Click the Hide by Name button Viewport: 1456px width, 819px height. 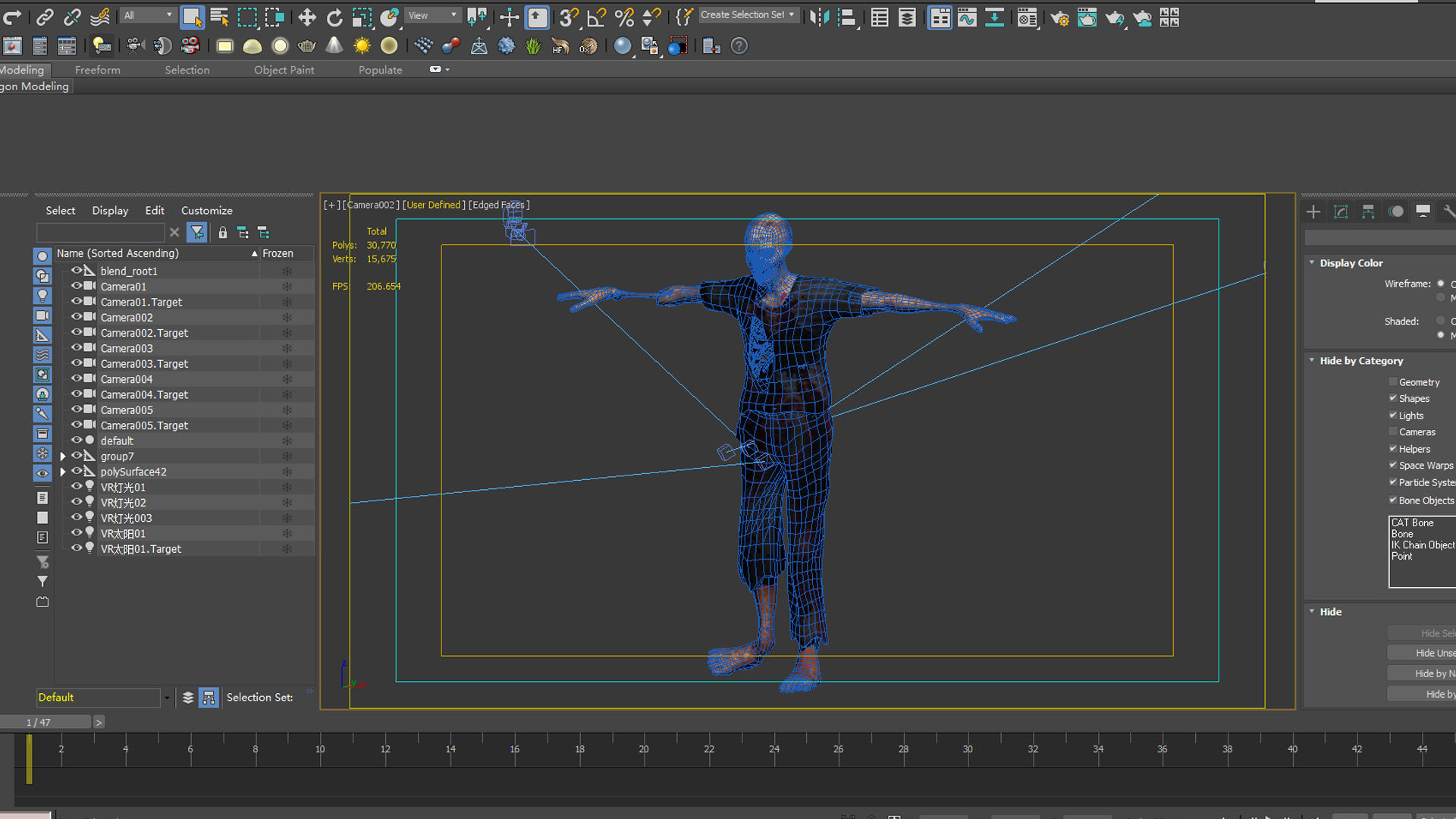click(1423, 673)
